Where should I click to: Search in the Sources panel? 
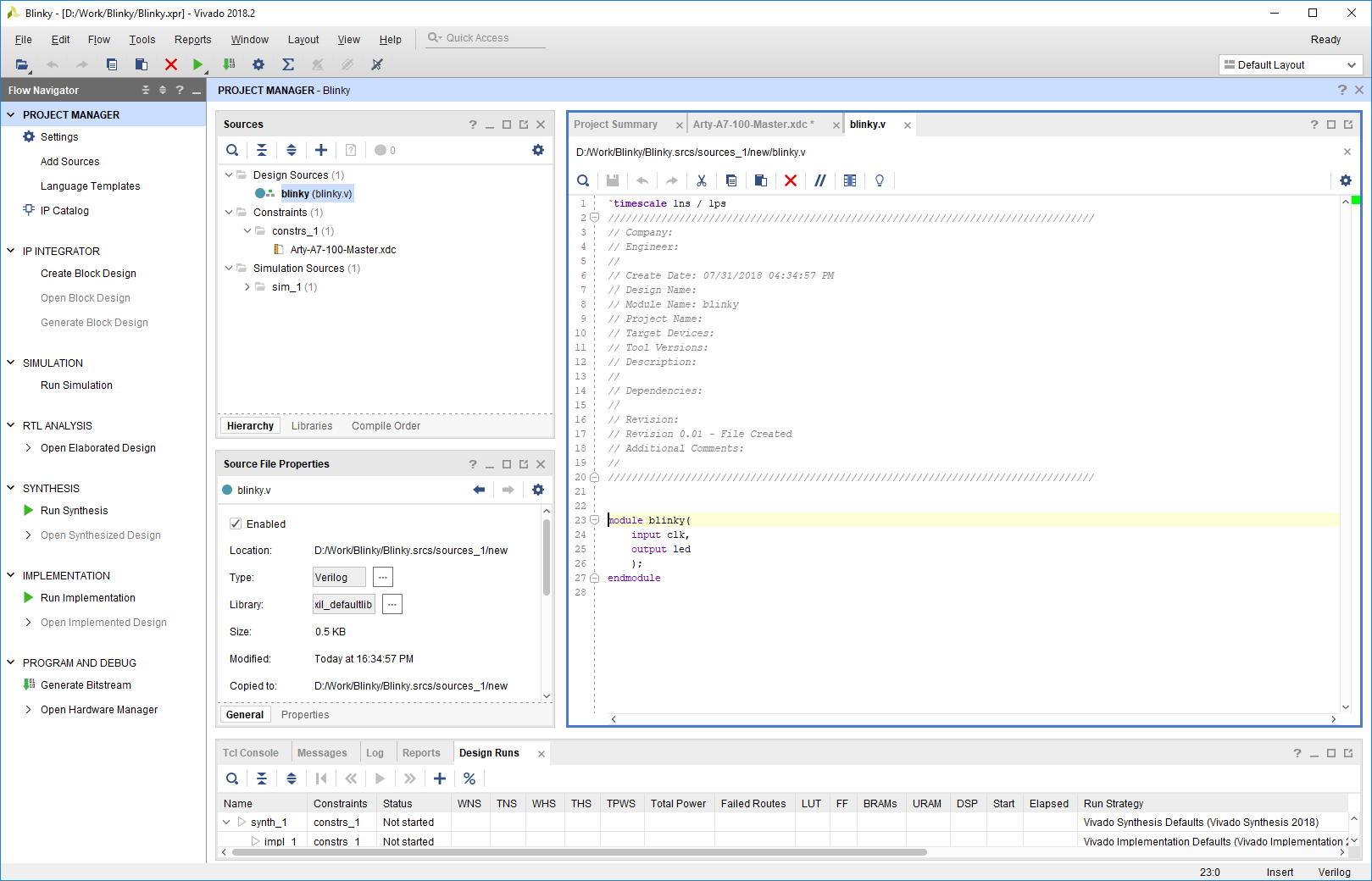coord(232,150)
